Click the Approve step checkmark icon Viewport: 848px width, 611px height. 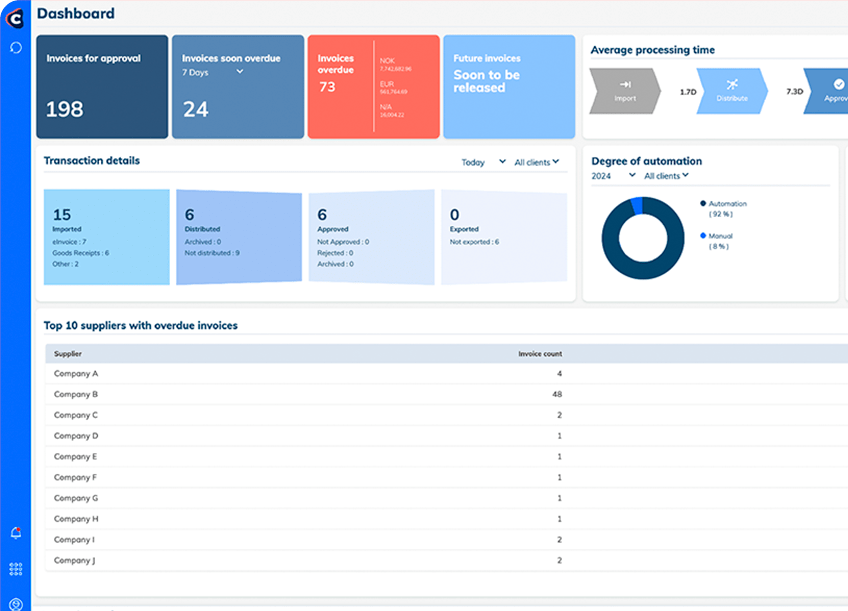pos(836,85)
